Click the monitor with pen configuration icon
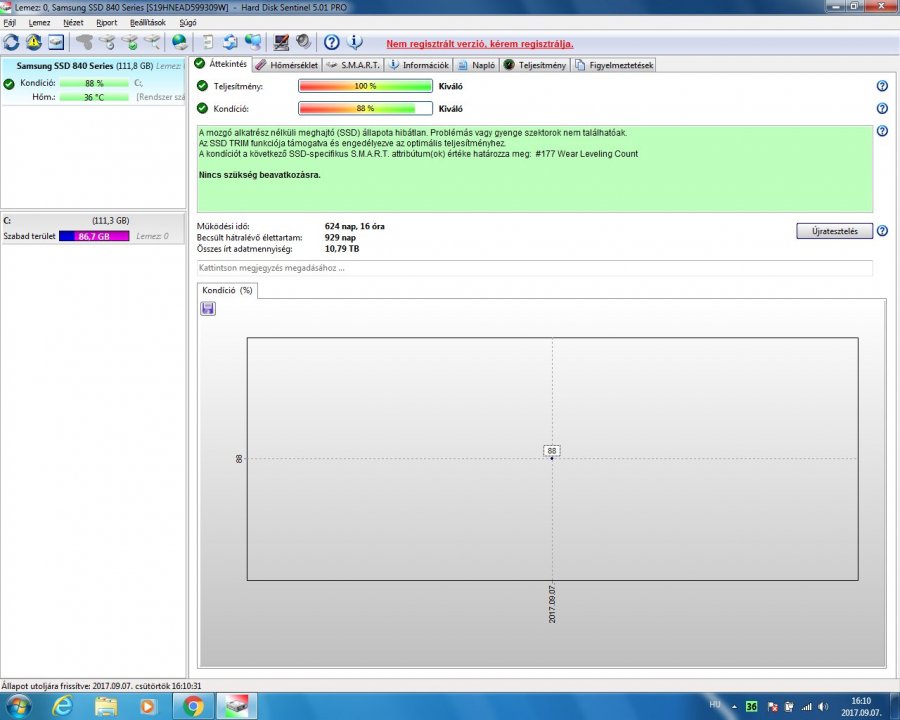This screenshot has width=900, height=720. coord(281,42)
